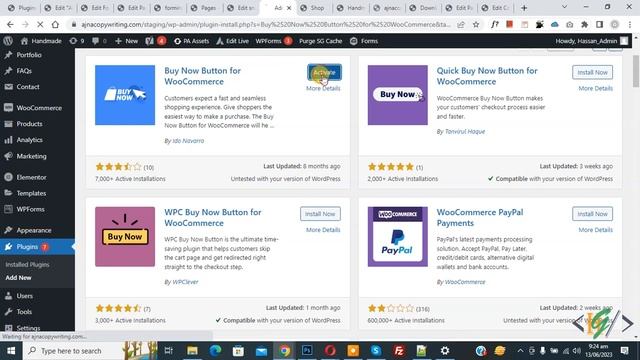Open Quick Buy Now Button for WooCommerce title
Image resolution: width=640 pixels, height=360 pixels.
tap(487, 76)
